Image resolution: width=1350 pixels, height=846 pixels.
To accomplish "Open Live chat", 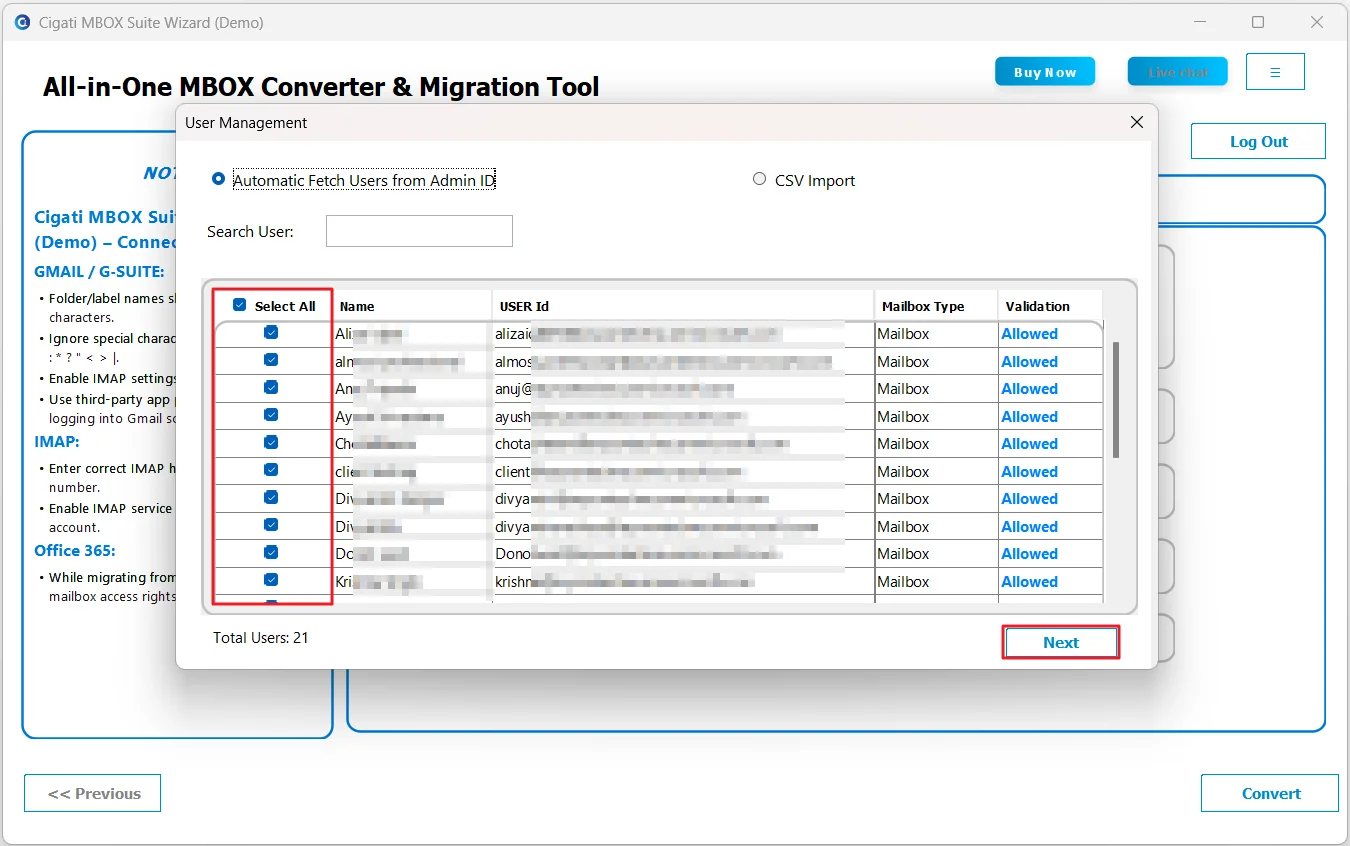I will (1178, 72).
